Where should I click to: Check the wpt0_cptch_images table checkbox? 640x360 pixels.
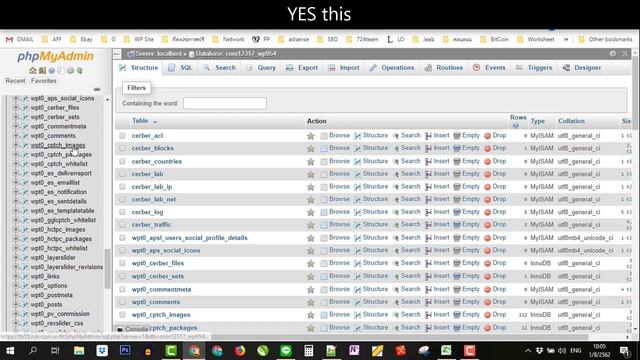point(122,315)
